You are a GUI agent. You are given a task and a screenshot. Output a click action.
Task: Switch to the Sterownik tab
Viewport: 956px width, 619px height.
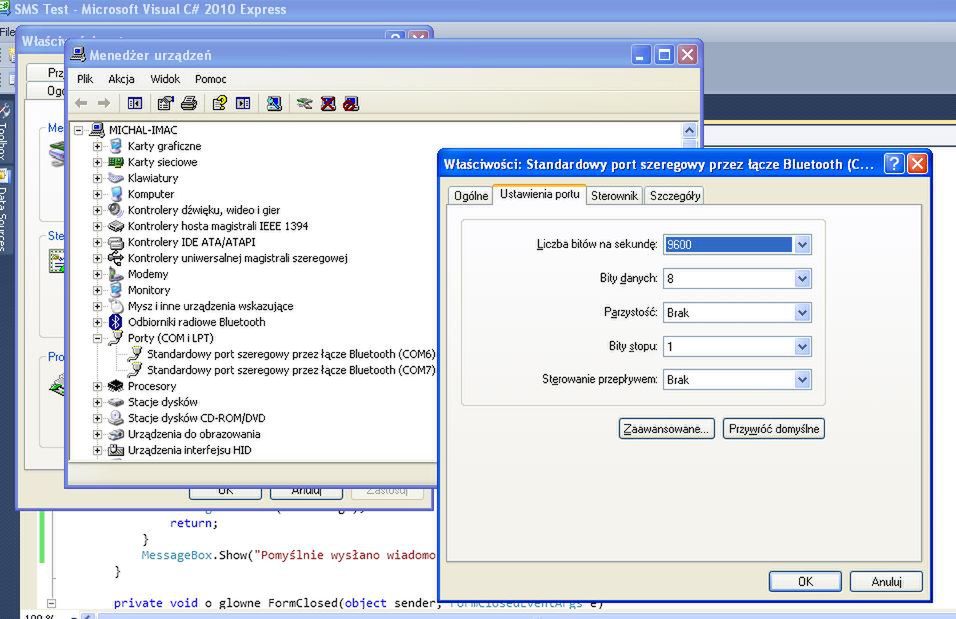(x=614, y=196)
